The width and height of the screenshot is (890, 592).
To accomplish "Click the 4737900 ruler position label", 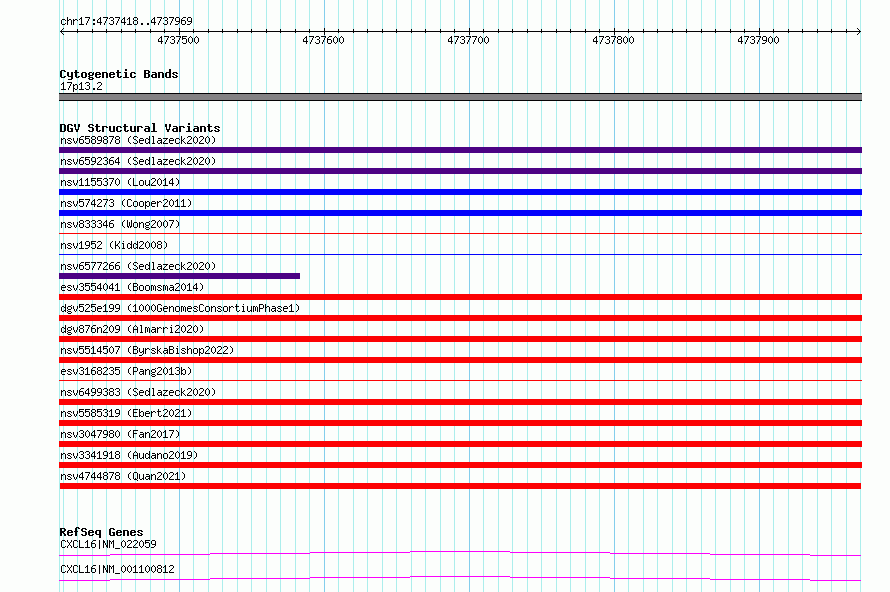I will [x=758, y=40].
